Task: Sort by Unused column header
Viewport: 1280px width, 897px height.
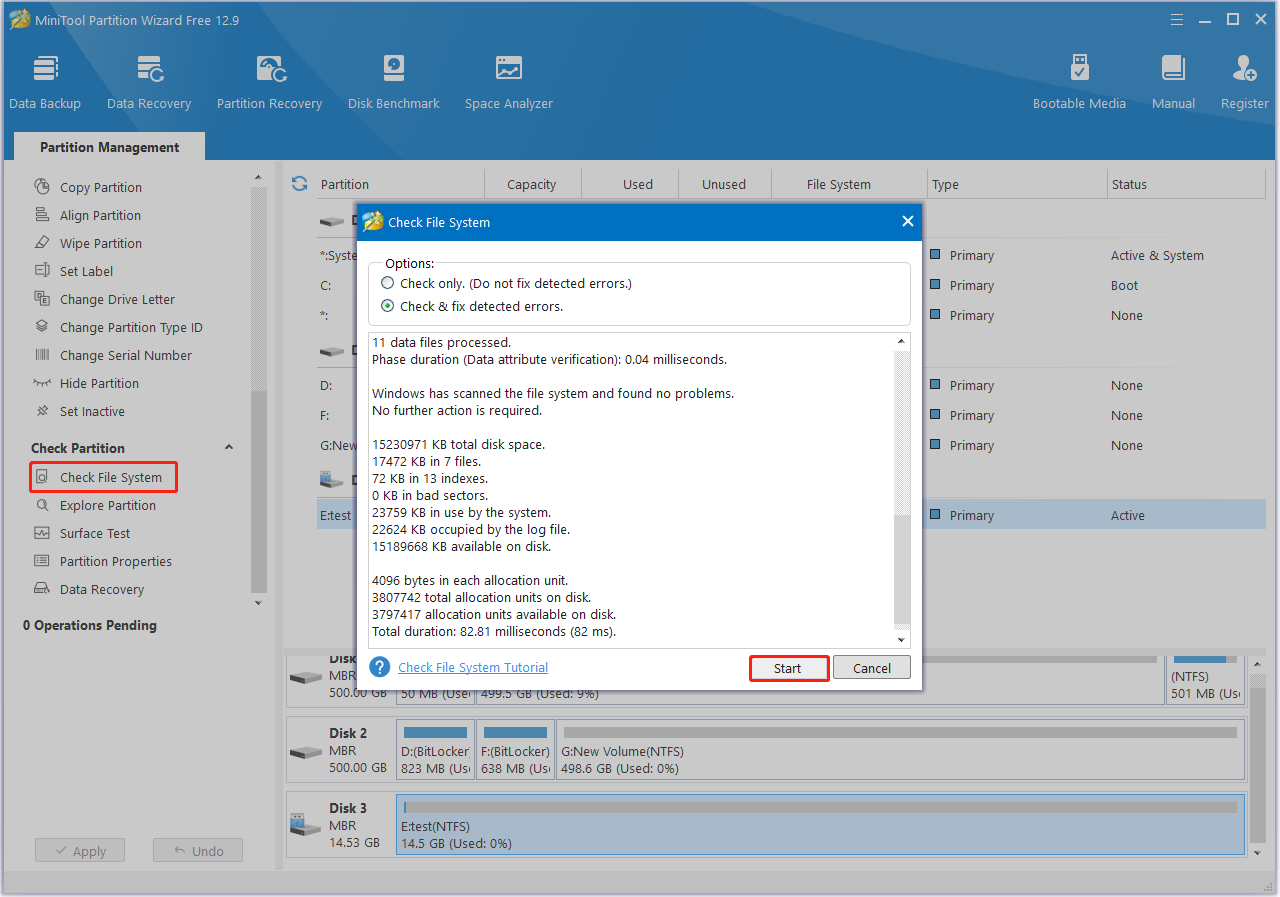Action: click(724, 184)
